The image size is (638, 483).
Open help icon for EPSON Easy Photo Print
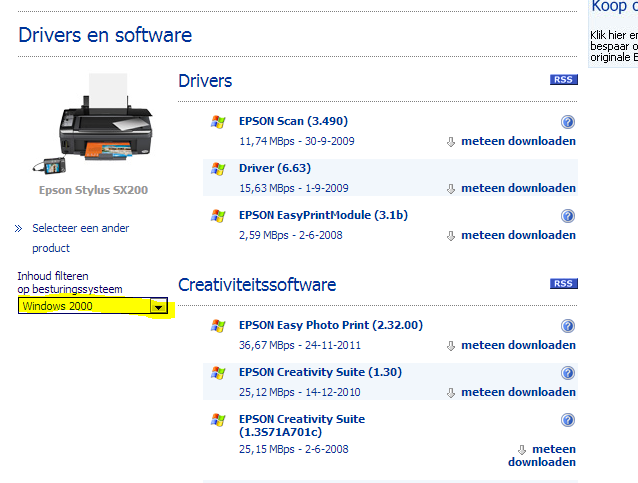568,326
